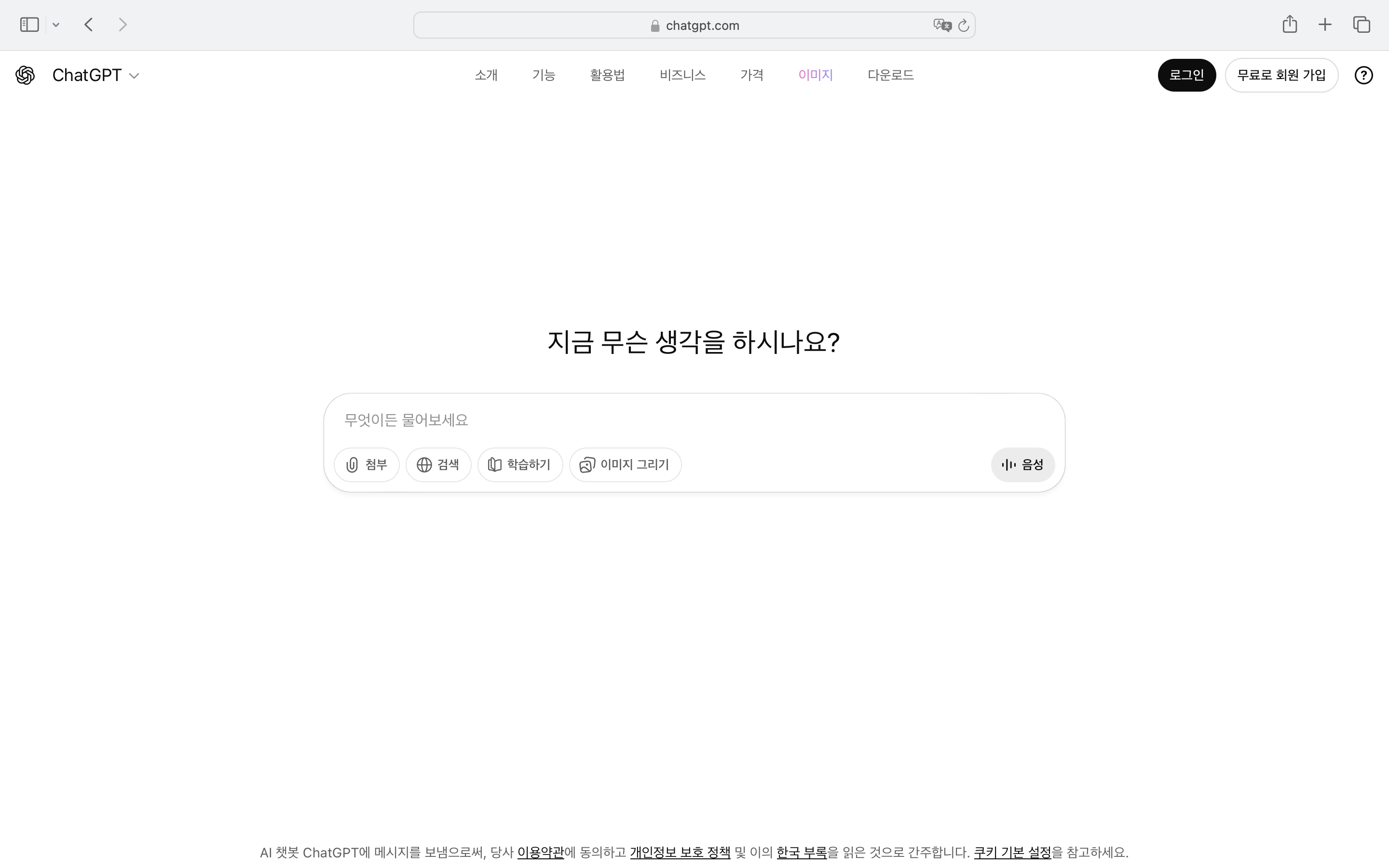The image size is (1389, 868).
Task: Show tab overview icon
Action: [1362, 25]
